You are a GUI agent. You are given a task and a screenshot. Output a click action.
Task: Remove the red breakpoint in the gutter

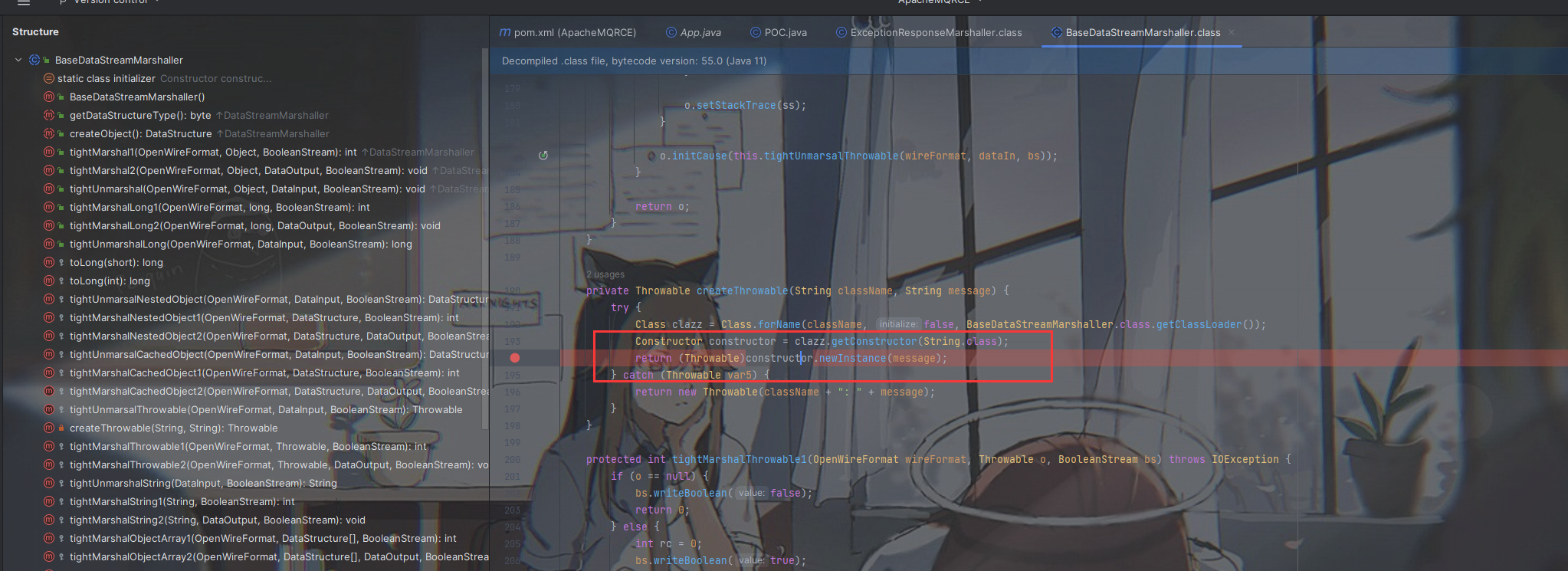pos(515,358)
